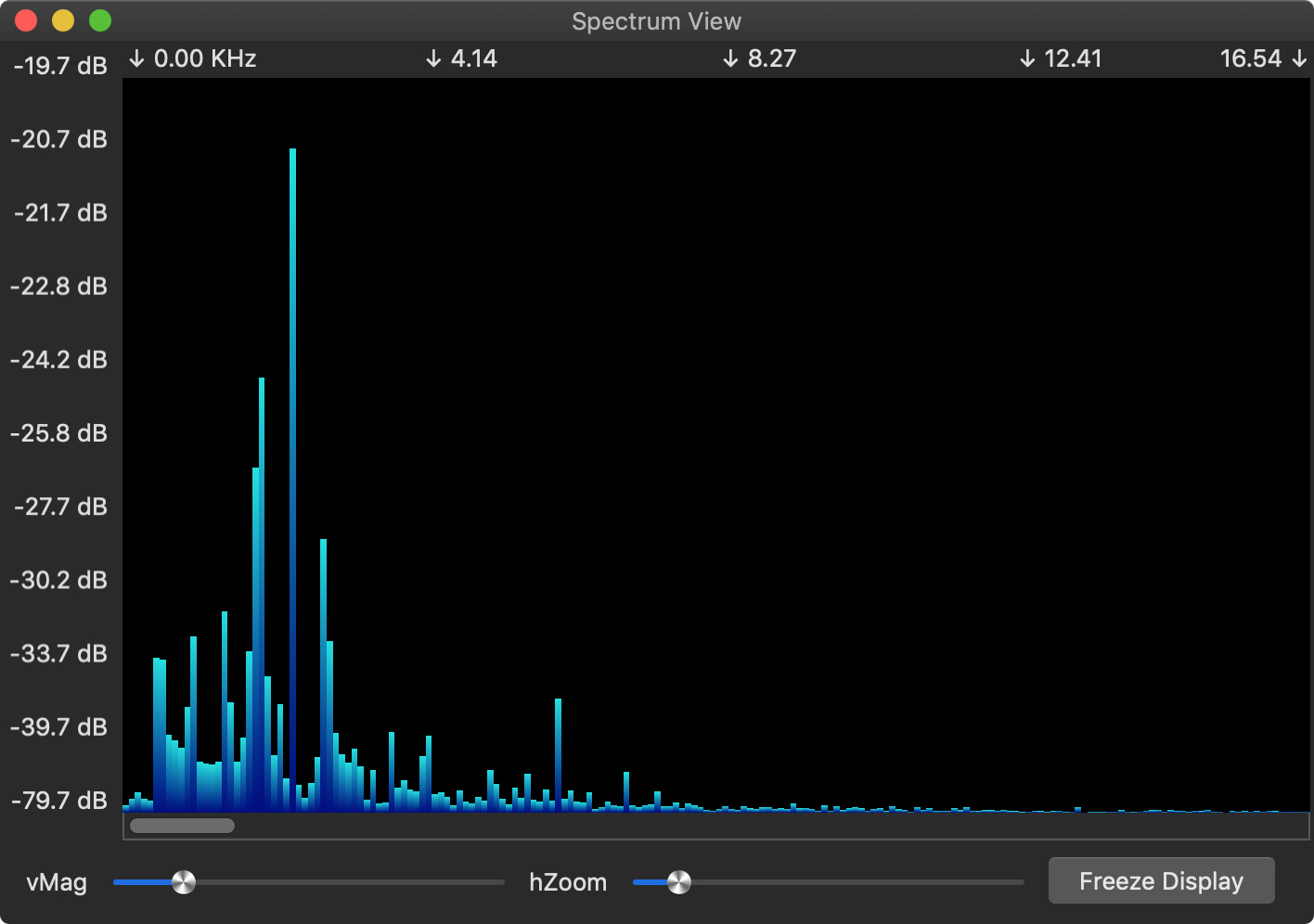
Task: Zoom the window with the green button
Action: point(100,20)
